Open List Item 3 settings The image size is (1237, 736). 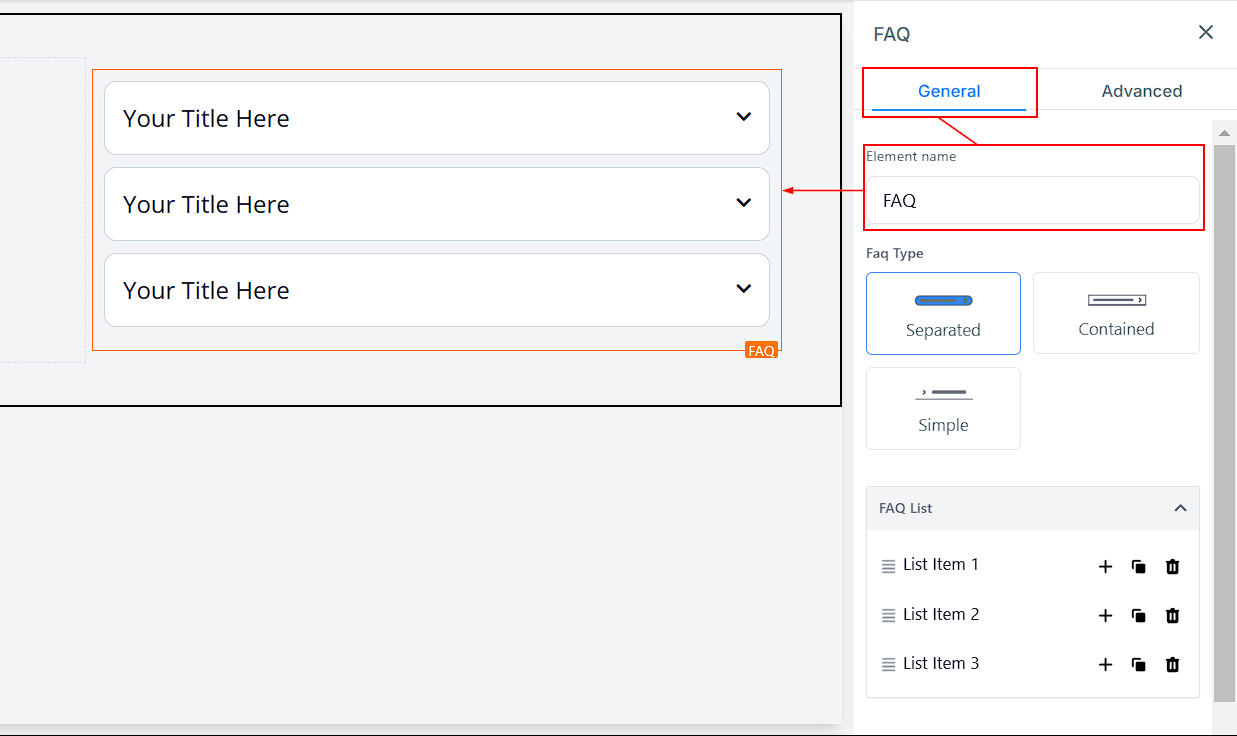[x=940, y=664]
